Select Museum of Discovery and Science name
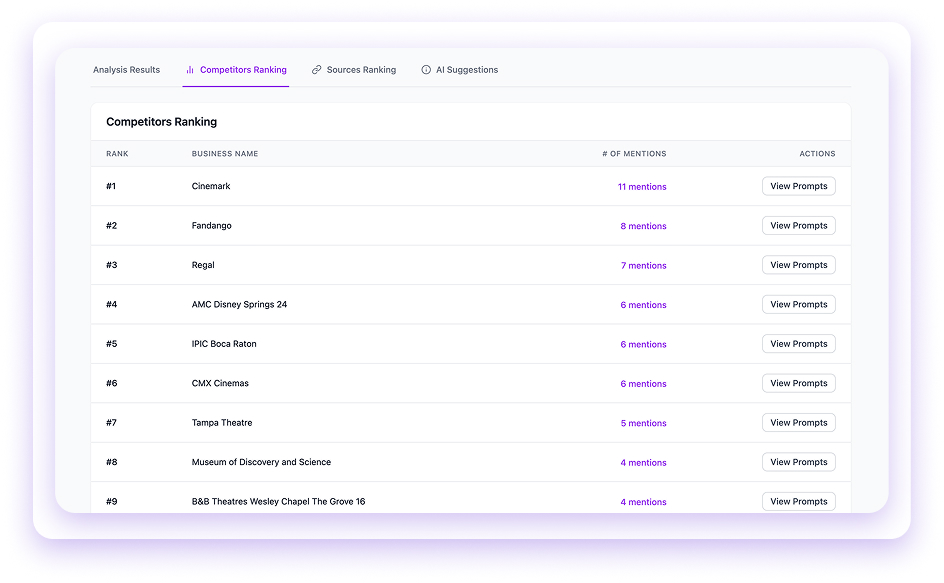 261,462
